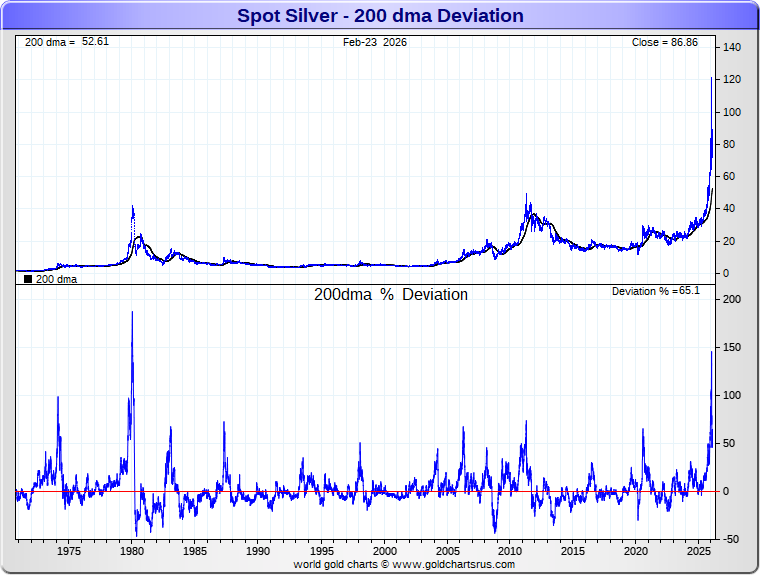Click the '200 dma' legend label
Image resolution: width=760 pixels, height=575 pixels.
(x=56, y=279)
